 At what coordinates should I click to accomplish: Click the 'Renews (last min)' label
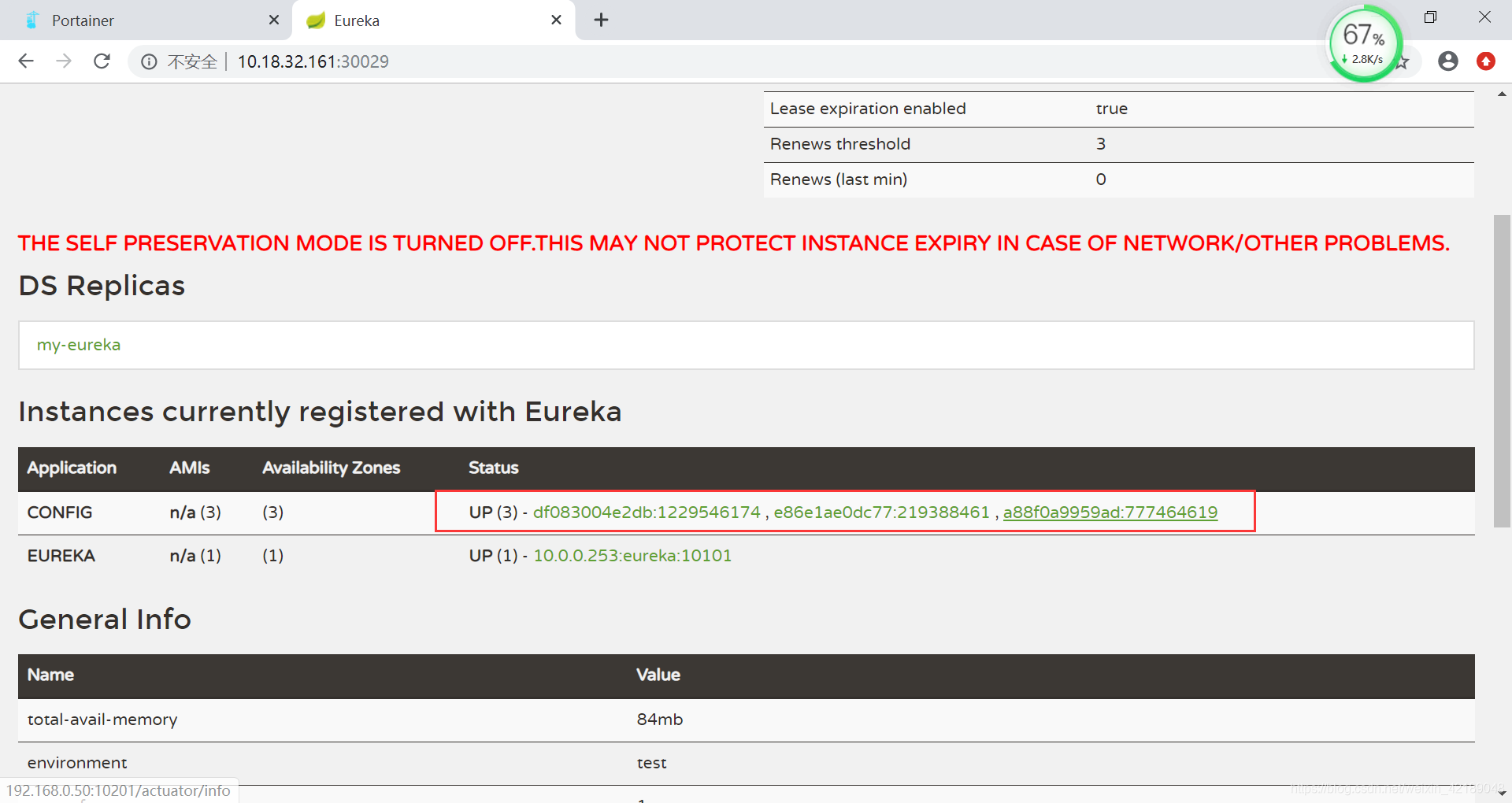839,179
